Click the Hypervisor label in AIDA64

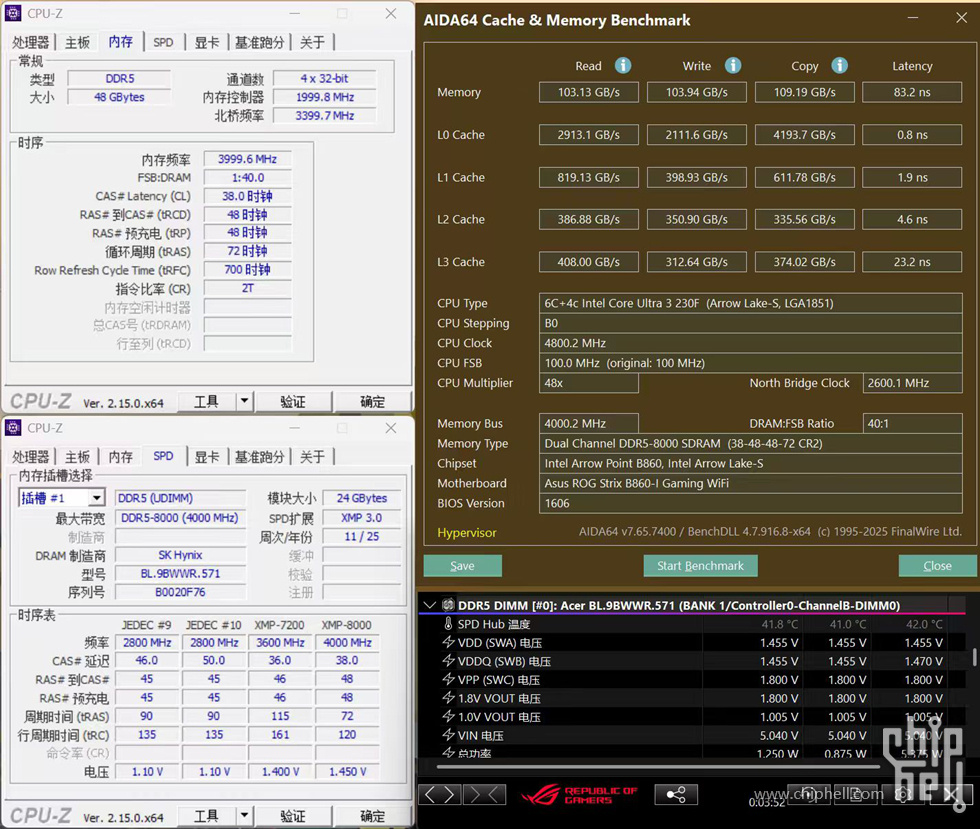467,533
